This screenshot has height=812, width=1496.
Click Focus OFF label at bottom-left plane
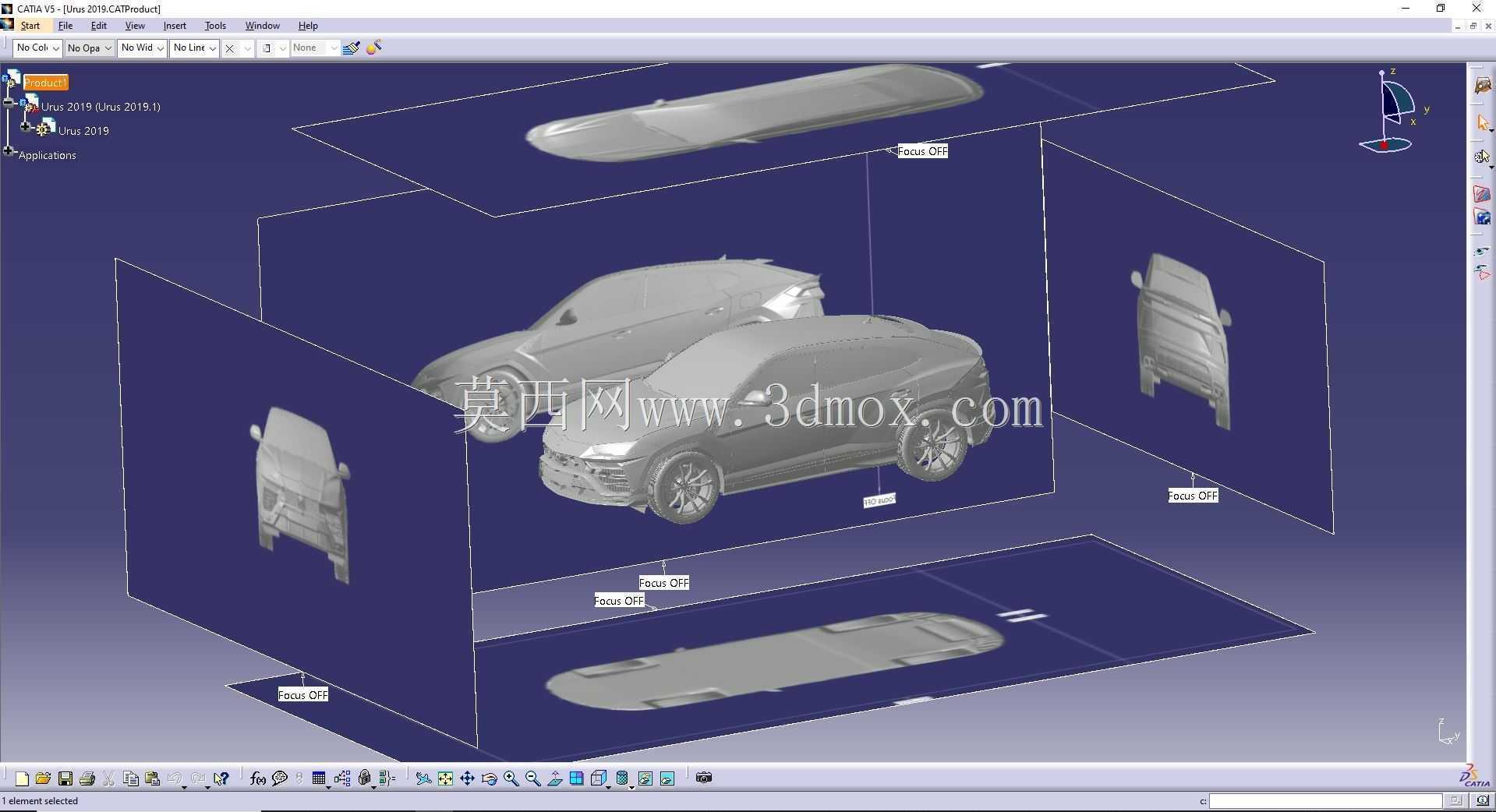pos(303,695)
